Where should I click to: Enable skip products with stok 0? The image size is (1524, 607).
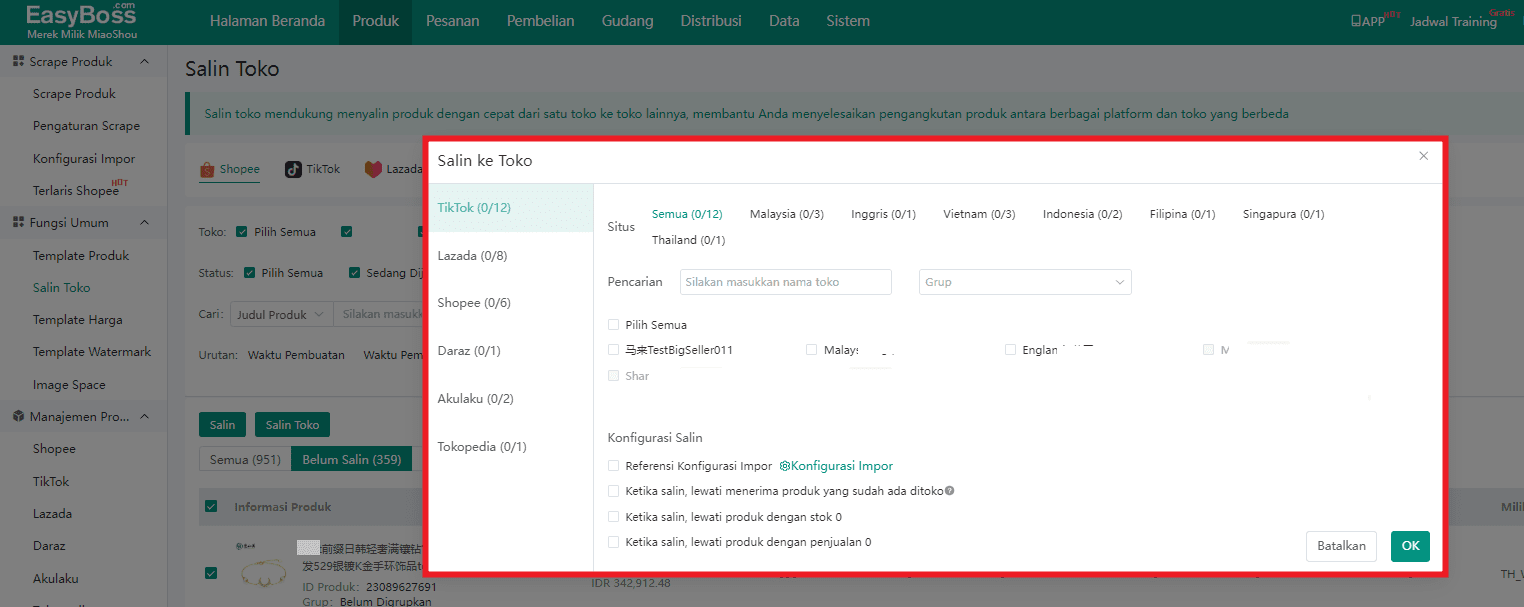613,517
